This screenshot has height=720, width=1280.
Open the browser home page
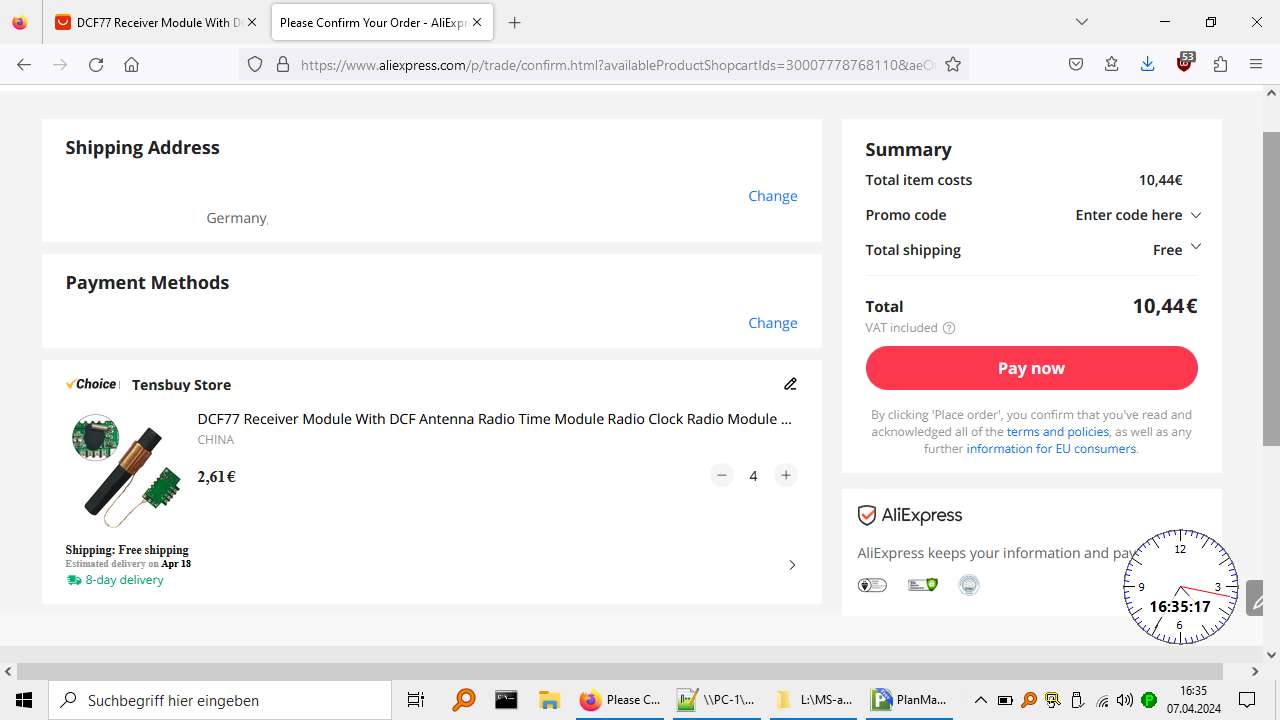pos(131,64)
